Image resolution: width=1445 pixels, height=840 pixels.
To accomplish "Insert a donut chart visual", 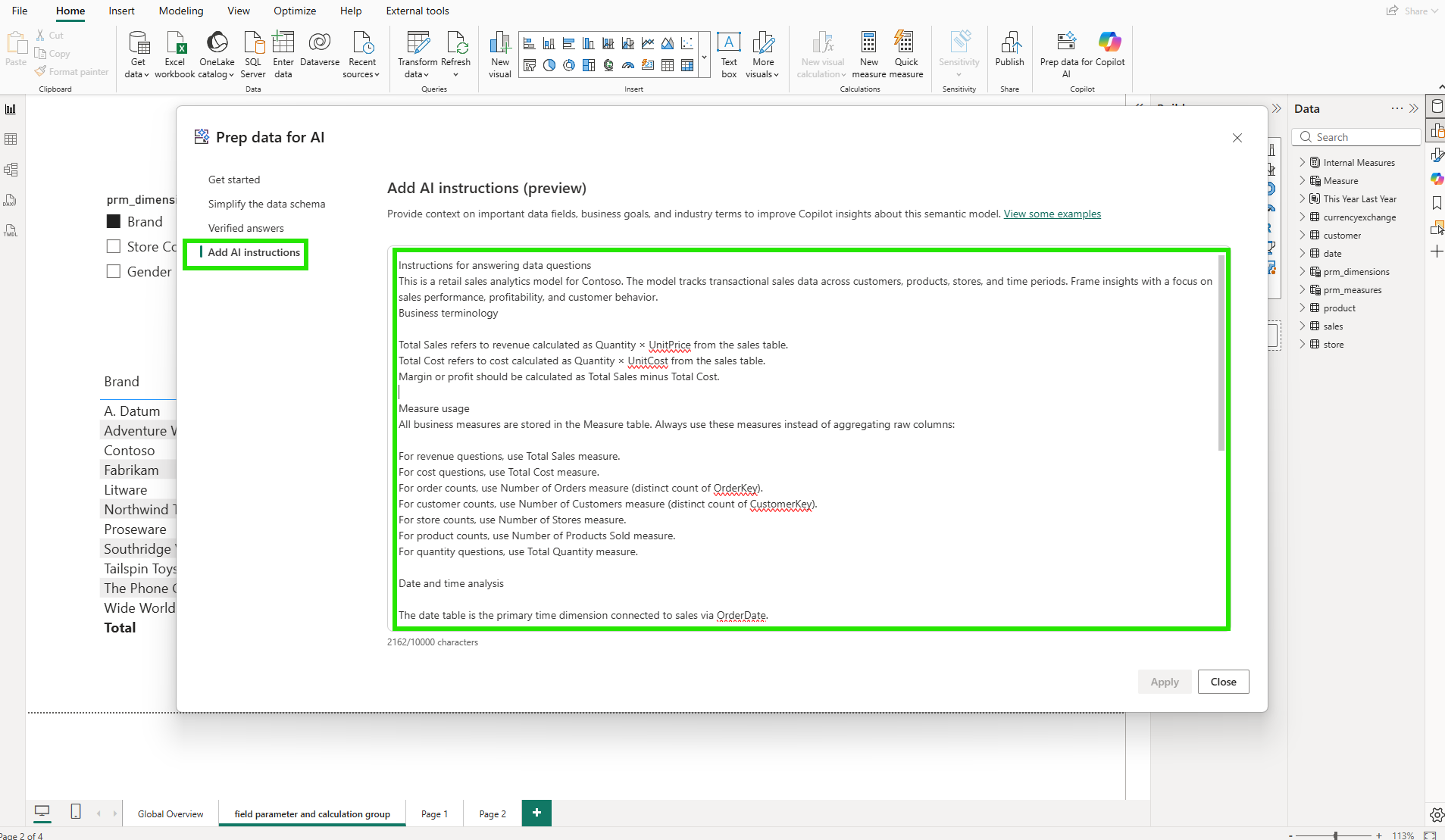I will tap(569, 65).
